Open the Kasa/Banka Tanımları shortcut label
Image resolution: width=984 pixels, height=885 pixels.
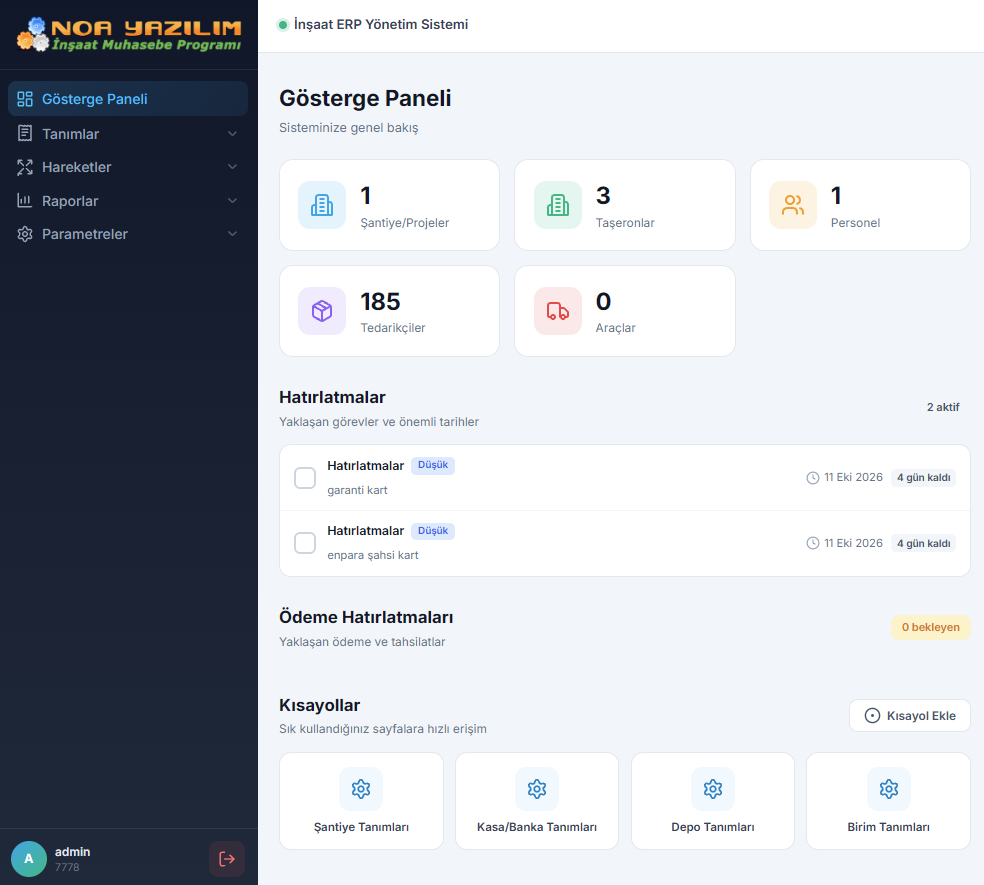[537, 827]
